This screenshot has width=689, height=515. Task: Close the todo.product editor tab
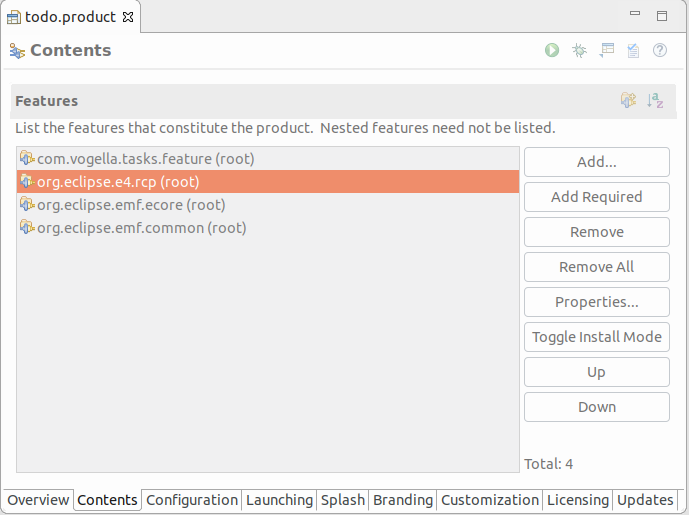point(127,17)
